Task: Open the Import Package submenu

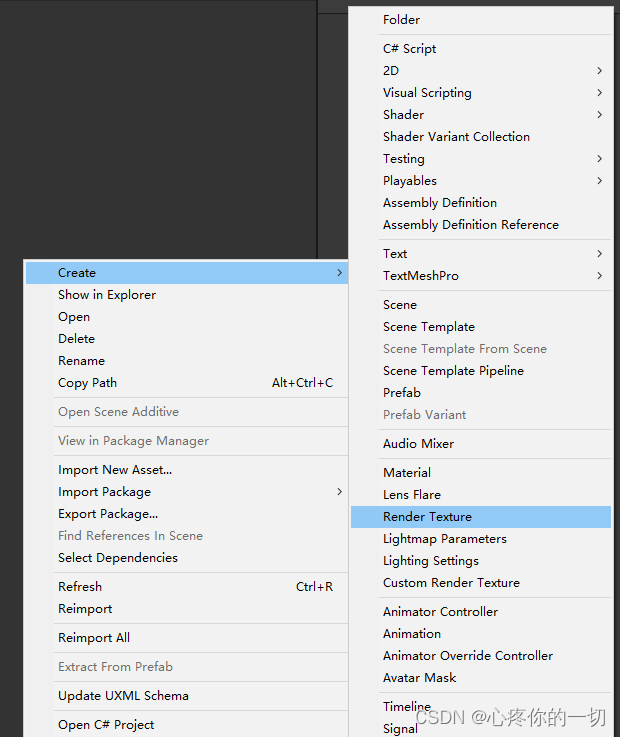Action: pyautogui.click(x=105, y=492)
